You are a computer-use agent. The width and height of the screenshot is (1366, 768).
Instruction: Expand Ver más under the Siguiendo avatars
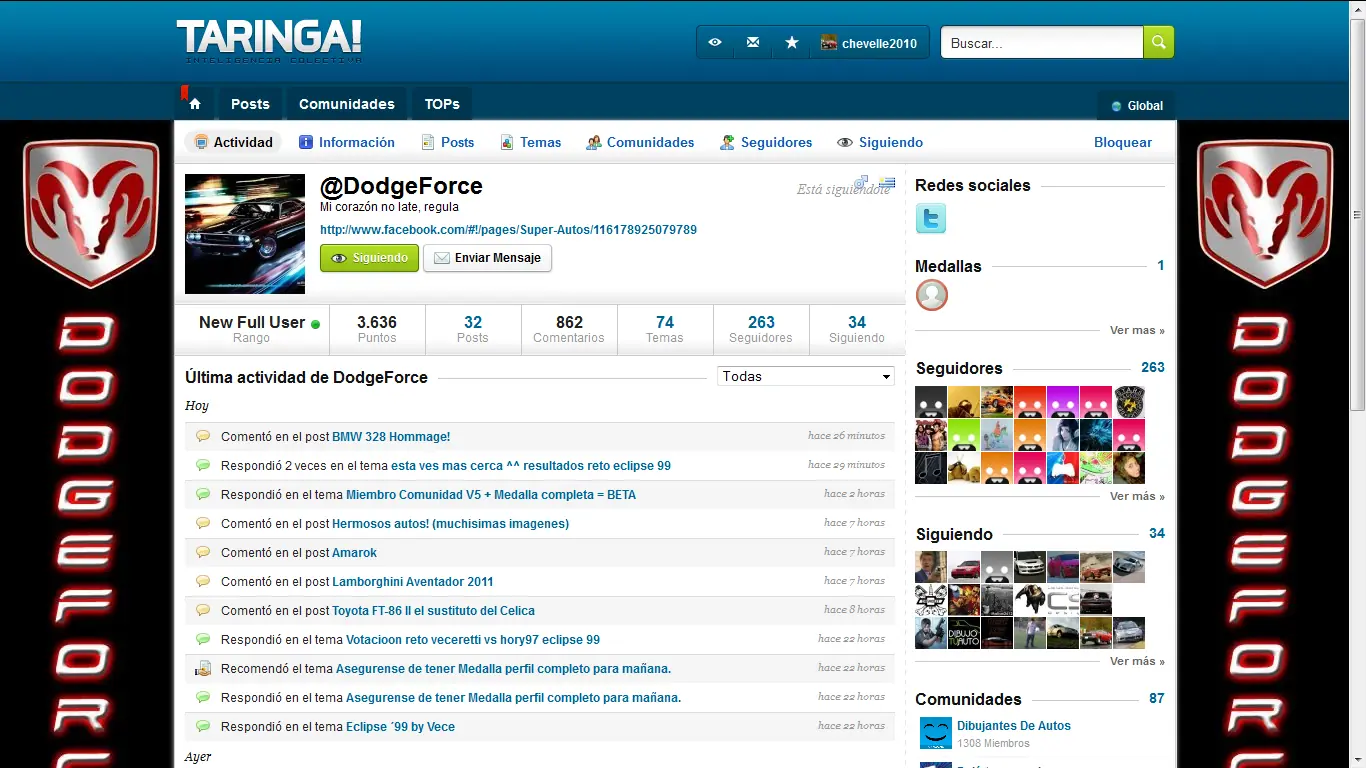click(1137, 661)
